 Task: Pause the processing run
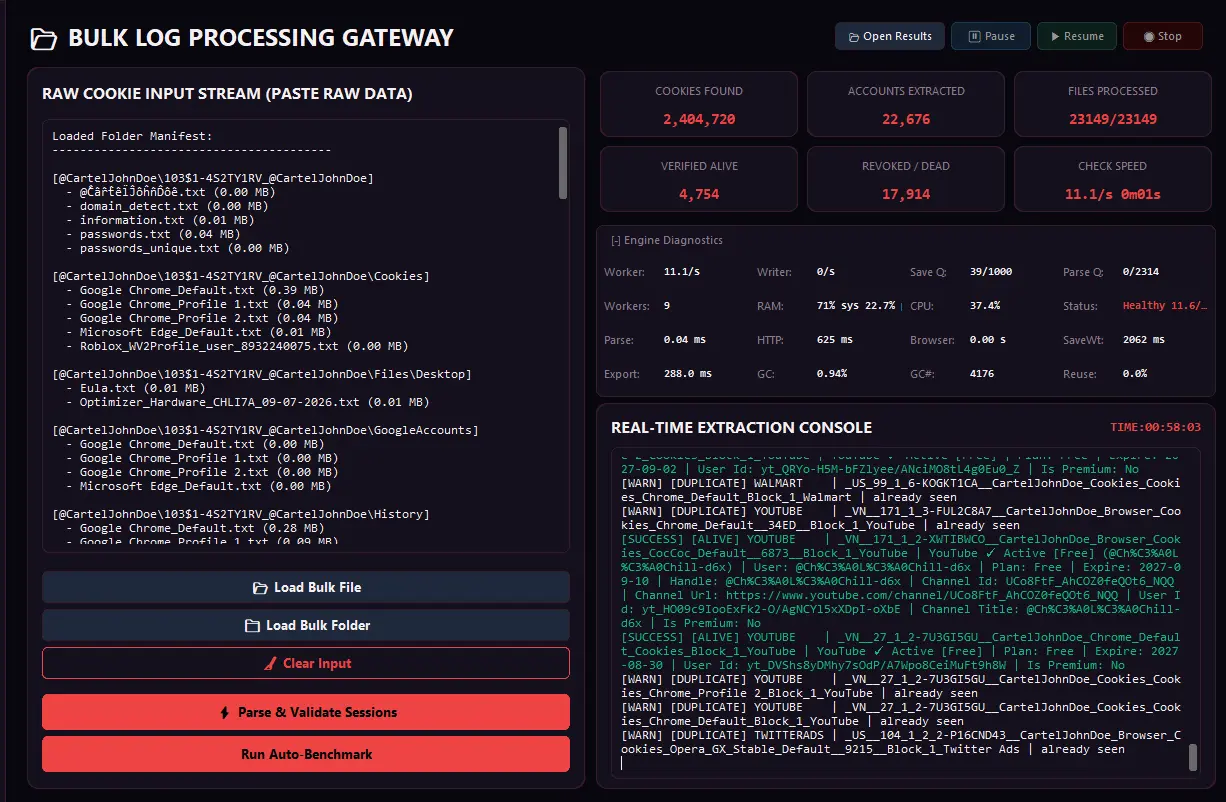click(x=990, y=36)
